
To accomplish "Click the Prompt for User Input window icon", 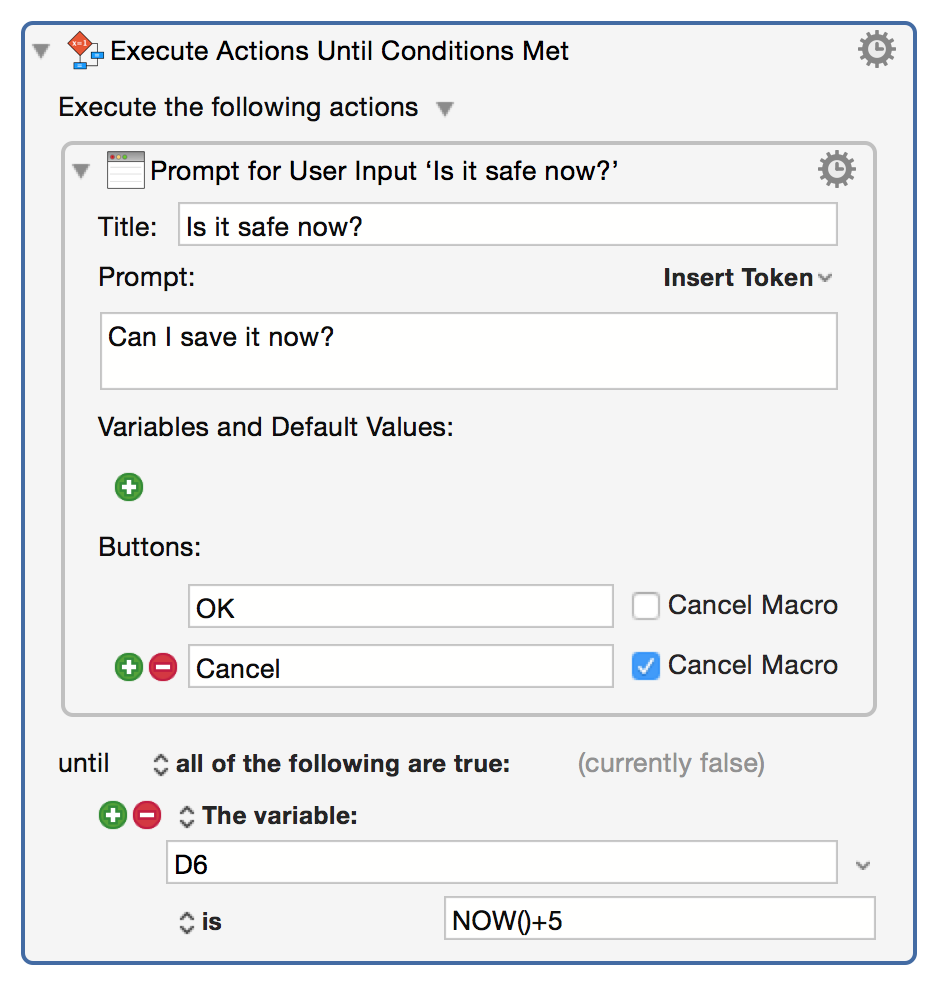I will [x=125, y=170].
